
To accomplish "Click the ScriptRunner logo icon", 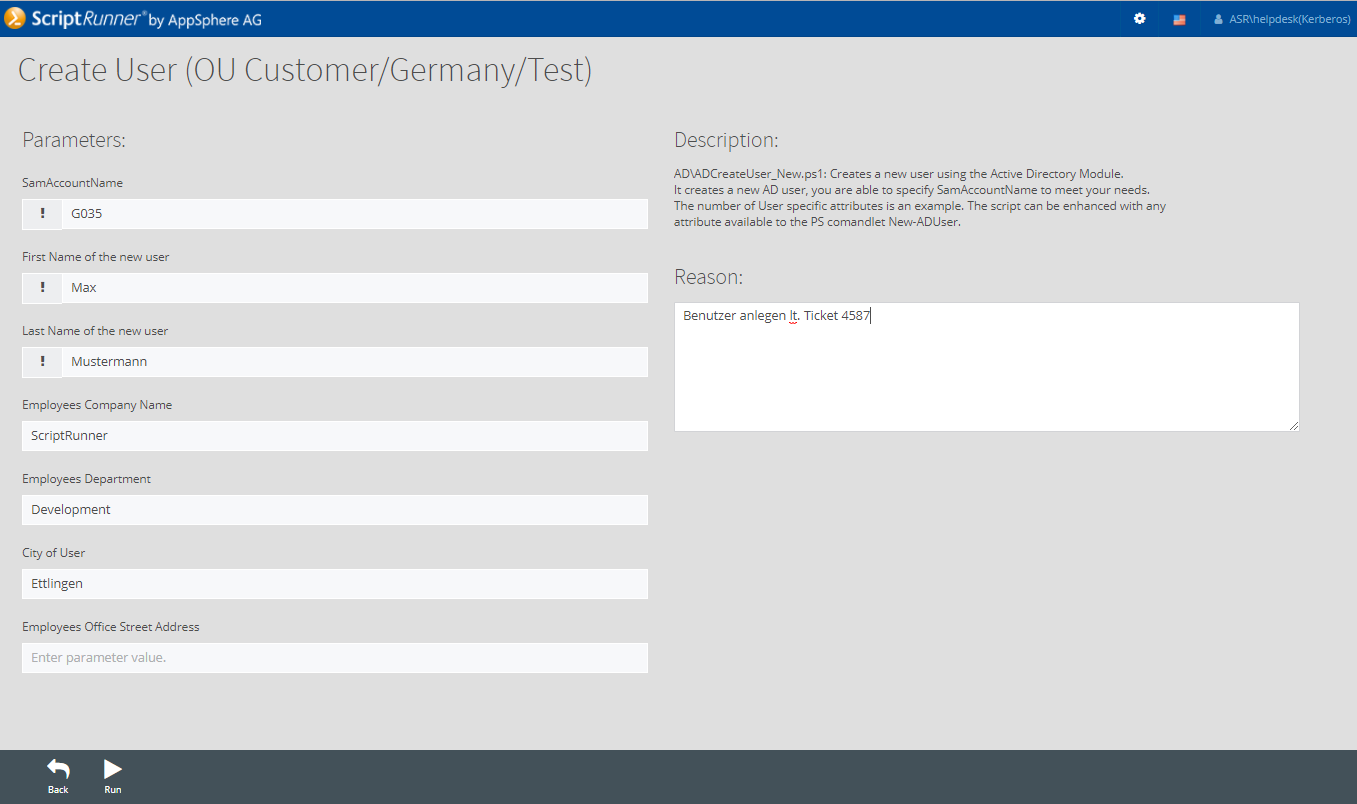I will [15, 18].
